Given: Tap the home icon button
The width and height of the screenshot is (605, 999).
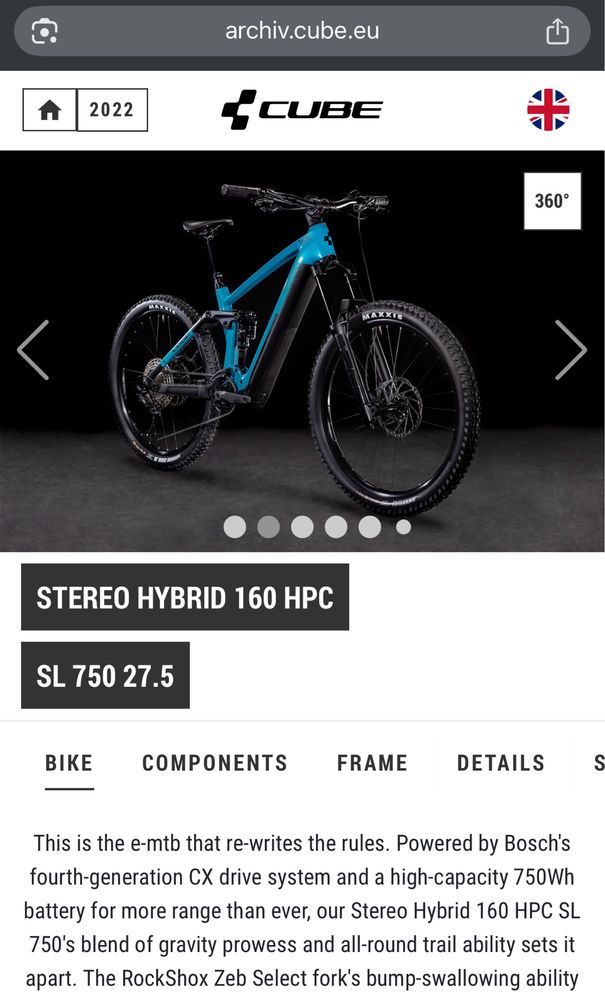Looking at the screenshot, I should tap(50, 110).
